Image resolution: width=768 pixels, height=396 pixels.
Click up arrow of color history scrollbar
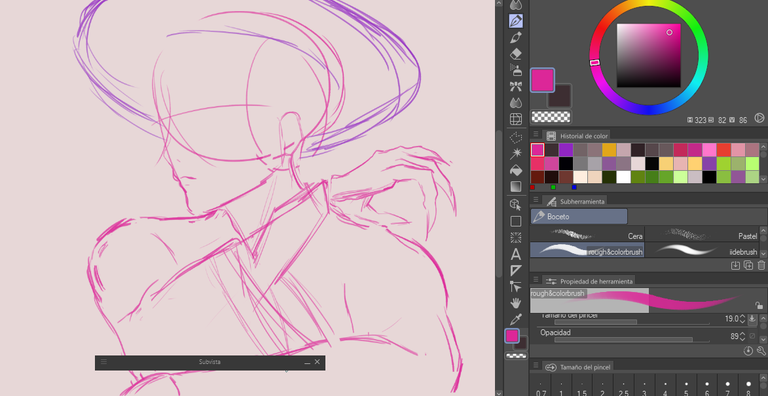pos(763,147)
